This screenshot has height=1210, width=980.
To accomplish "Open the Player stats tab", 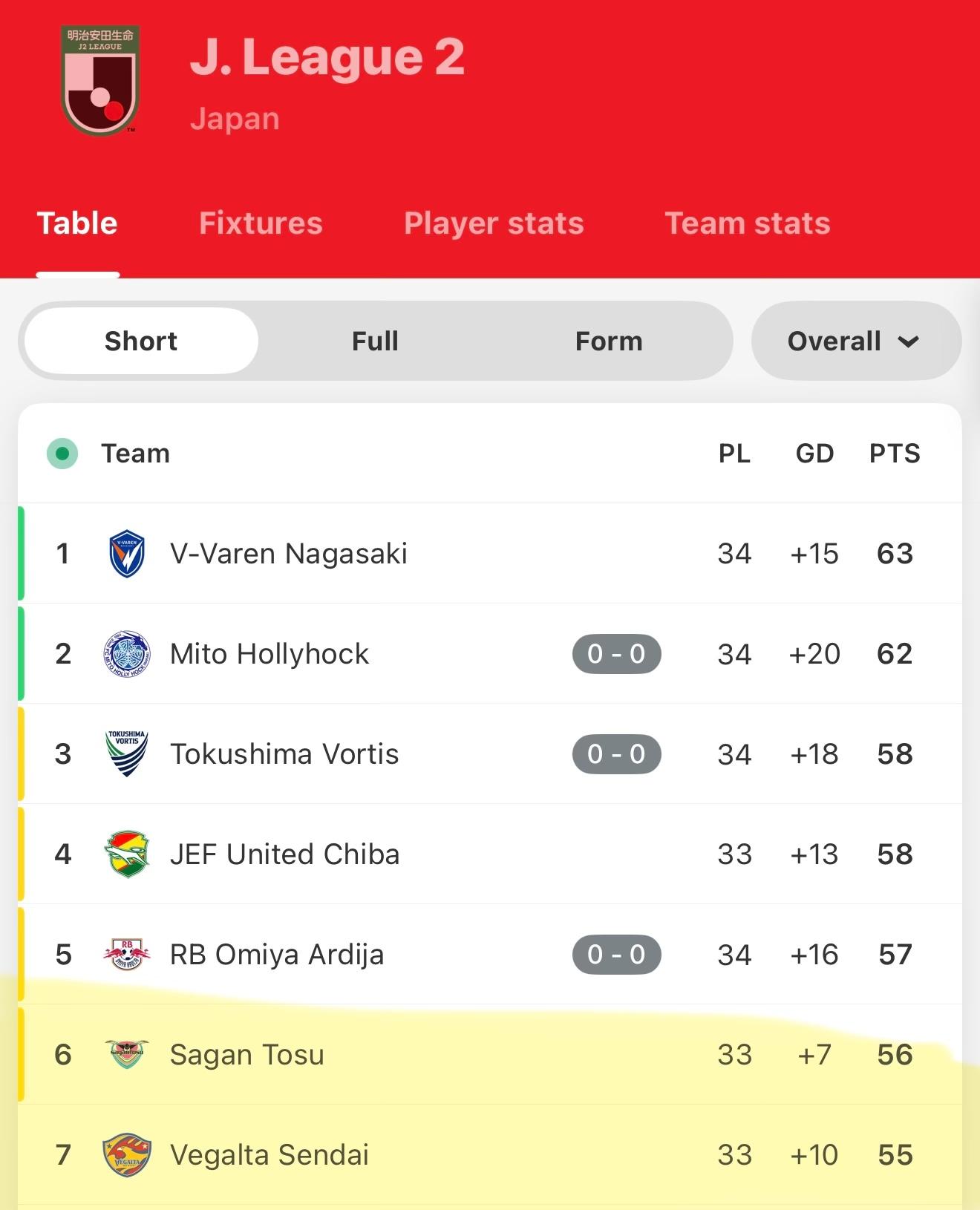I will [494, 223].
